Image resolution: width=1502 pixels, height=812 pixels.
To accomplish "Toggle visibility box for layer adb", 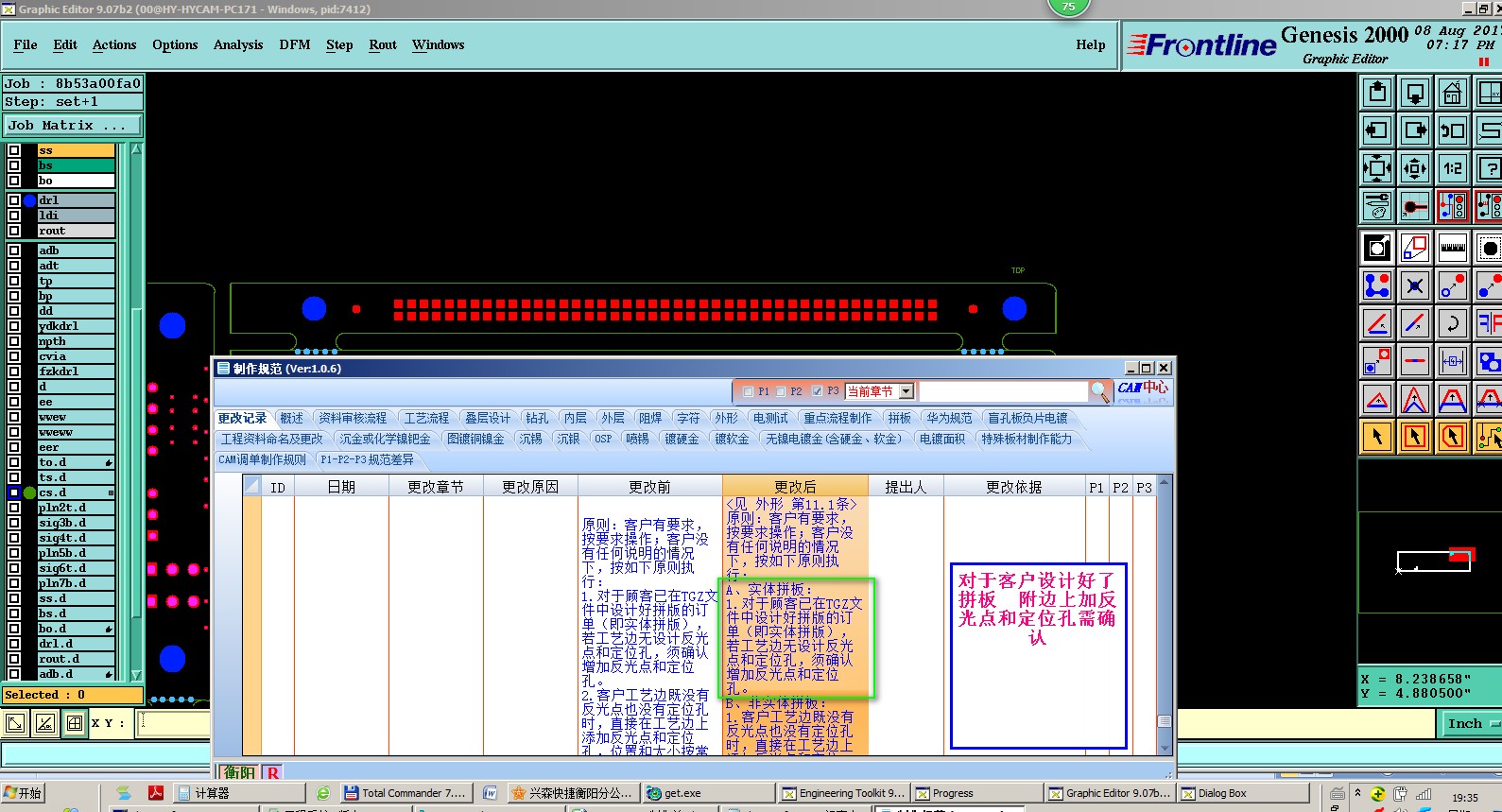I will point(14,251).
